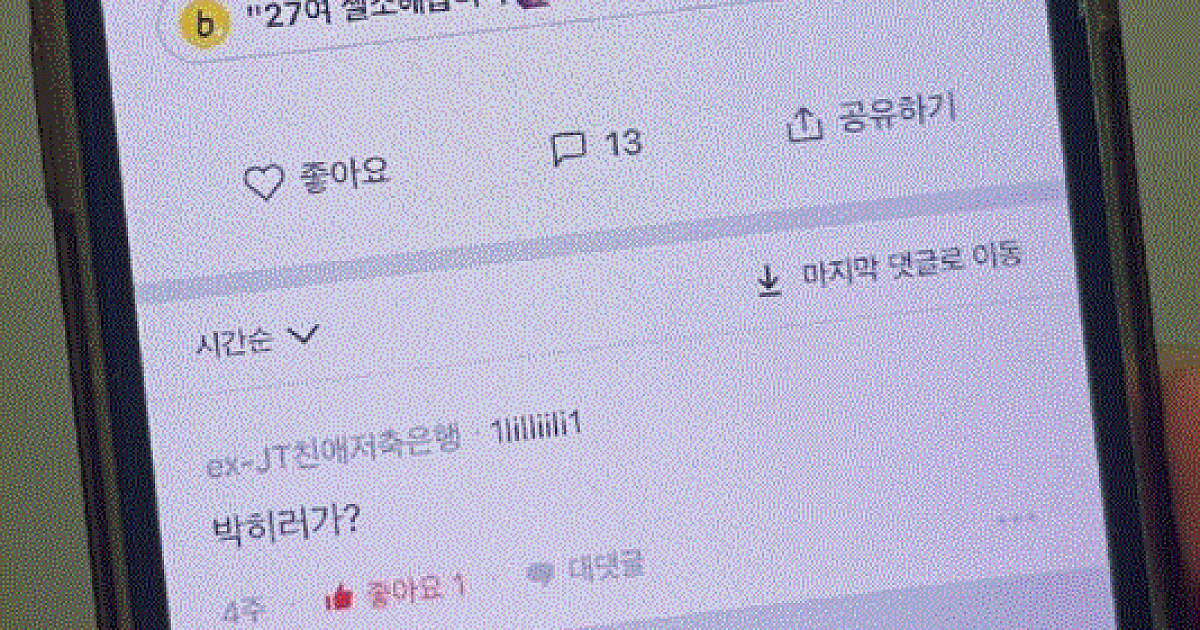Tap the yellow b avatar icon
The height and width of the screenshot is (630, 1200).
click(206, 26)
